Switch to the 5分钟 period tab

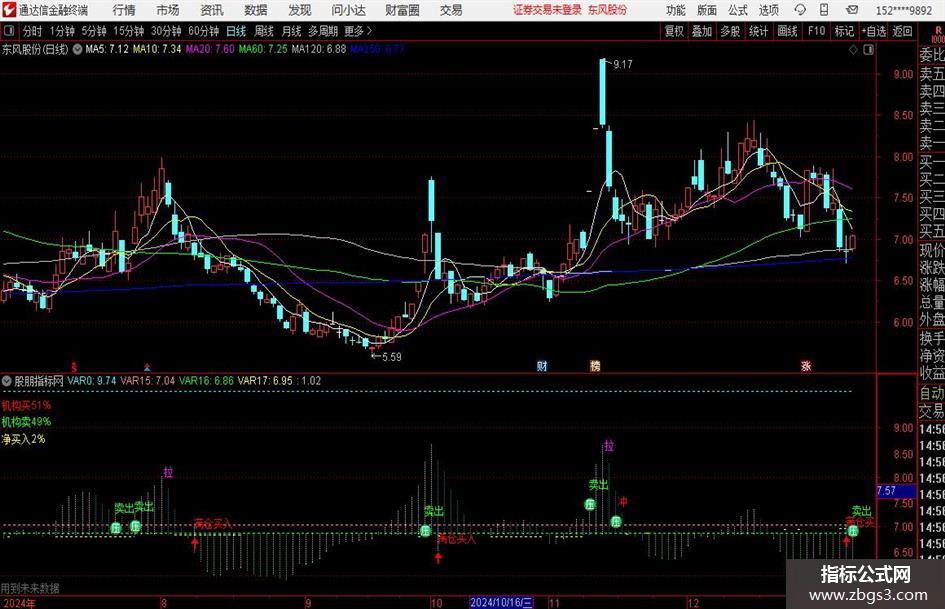tap(93, 31)
